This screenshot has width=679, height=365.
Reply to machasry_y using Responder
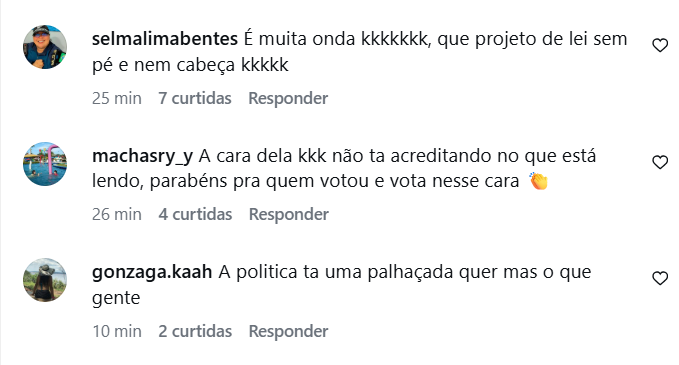(x=289, y=214)
